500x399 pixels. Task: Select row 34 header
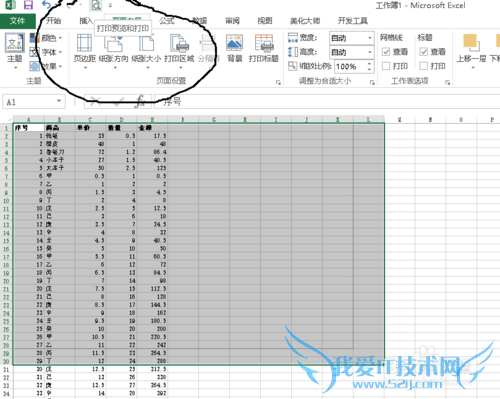(x=6, y=393)
